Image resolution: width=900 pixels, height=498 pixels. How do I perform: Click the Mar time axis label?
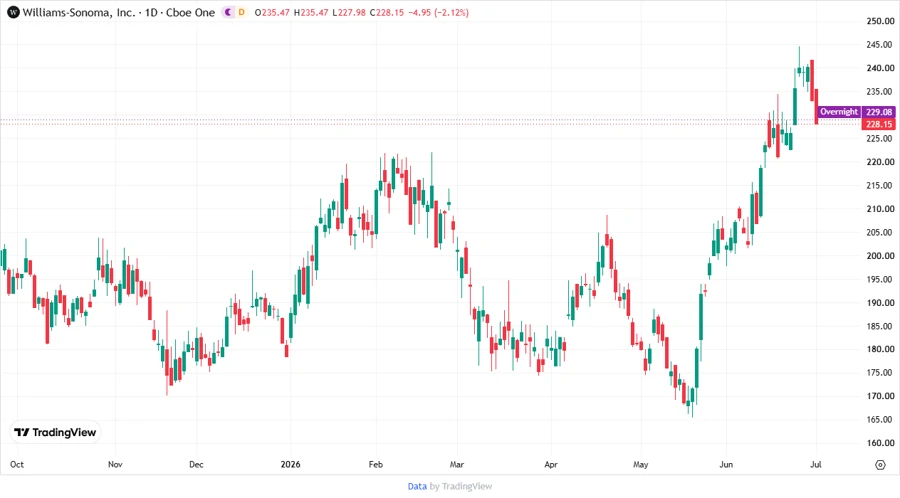coord(457,464)
